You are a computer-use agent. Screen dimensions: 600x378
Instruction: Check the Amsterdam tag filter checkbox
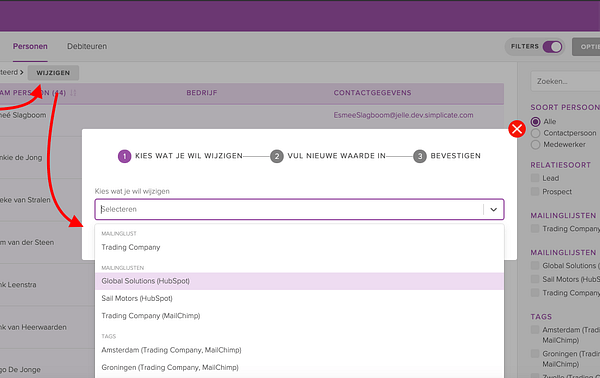535,330
